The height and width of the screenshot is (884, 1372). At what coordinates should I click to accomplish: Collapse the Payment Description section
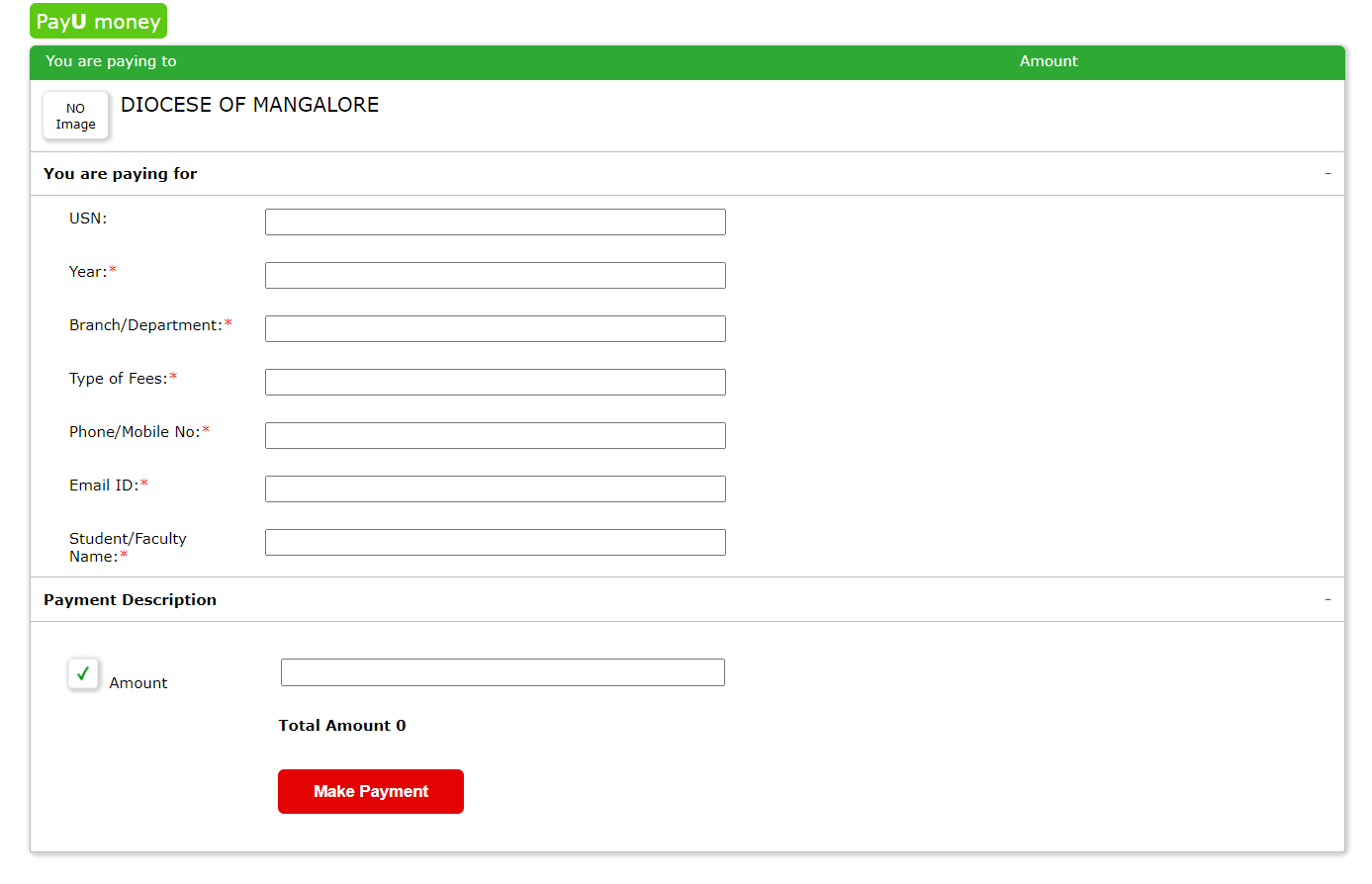[x=1327, y=599]
